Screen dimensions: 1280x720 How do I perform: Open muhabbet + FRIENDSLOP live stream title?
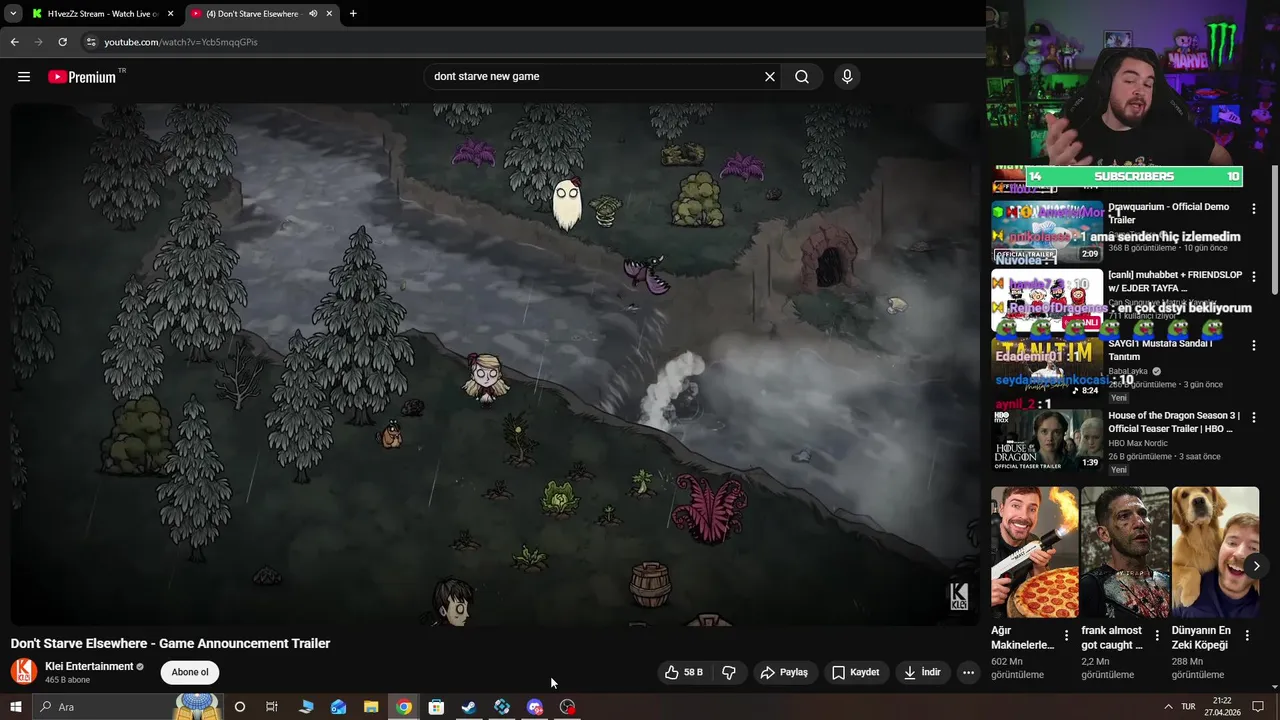(1174, 281)
